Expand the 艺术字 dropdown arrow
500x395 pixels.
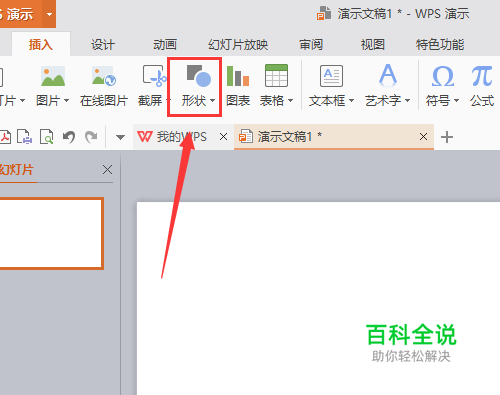[407, 100]
